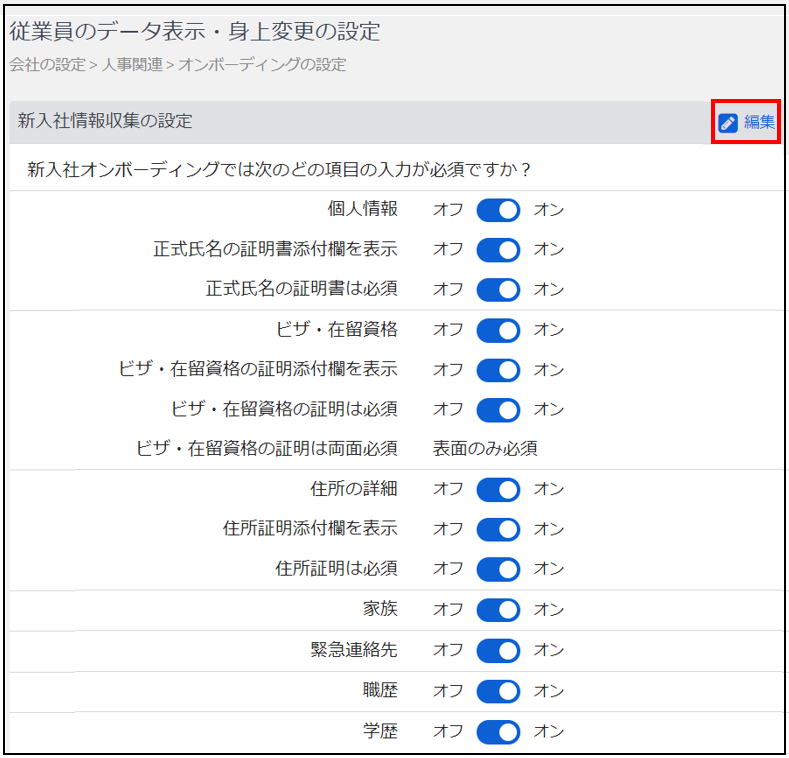Viewport: 789px width, 758px height.
Task: Turn off the 職歴 toggle
Action: point(498,691)
